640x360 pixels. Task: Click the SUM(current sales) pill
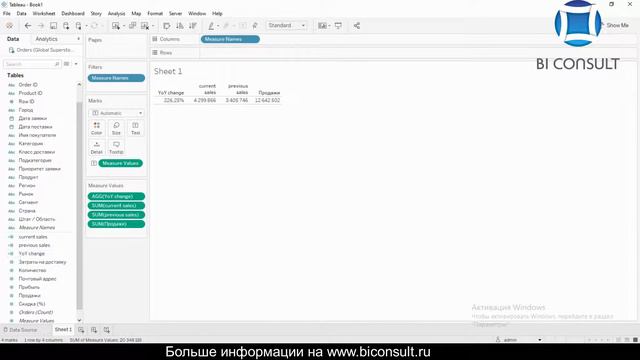tap(116, 206)
